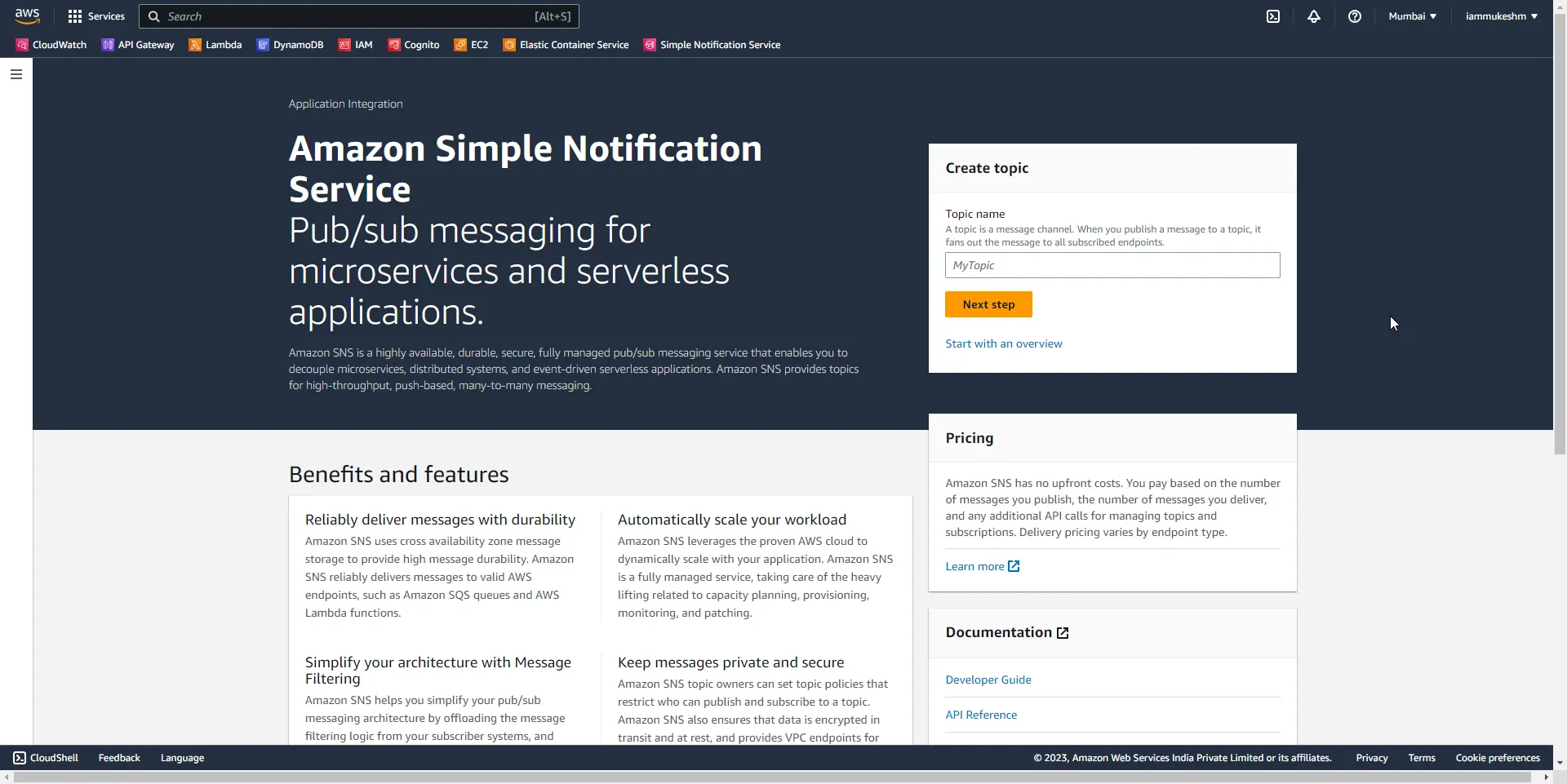1567x784 pixels.
Task: Open Elastic Container Service shortcut
Action: pyautogui.click(x=566, y=45)
